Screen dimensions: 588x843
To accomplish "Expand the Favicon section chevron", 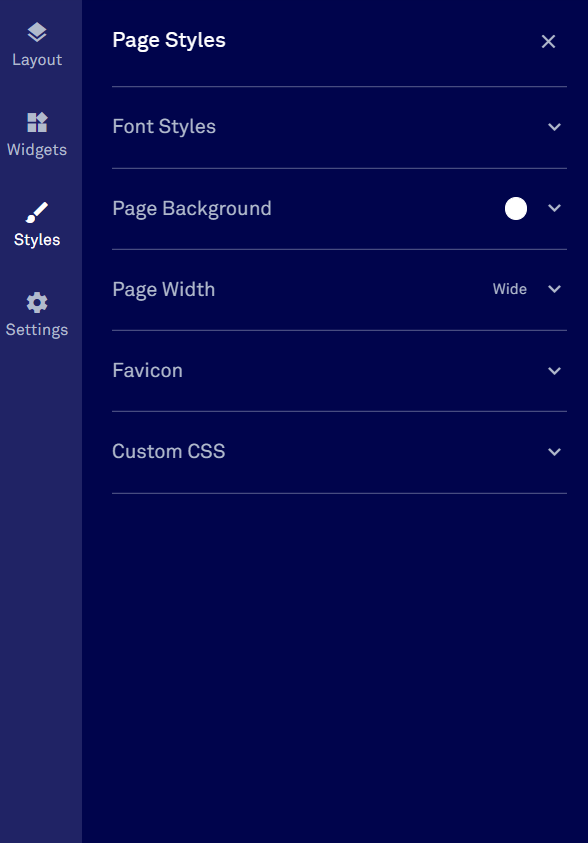I will tap(554, 371).
